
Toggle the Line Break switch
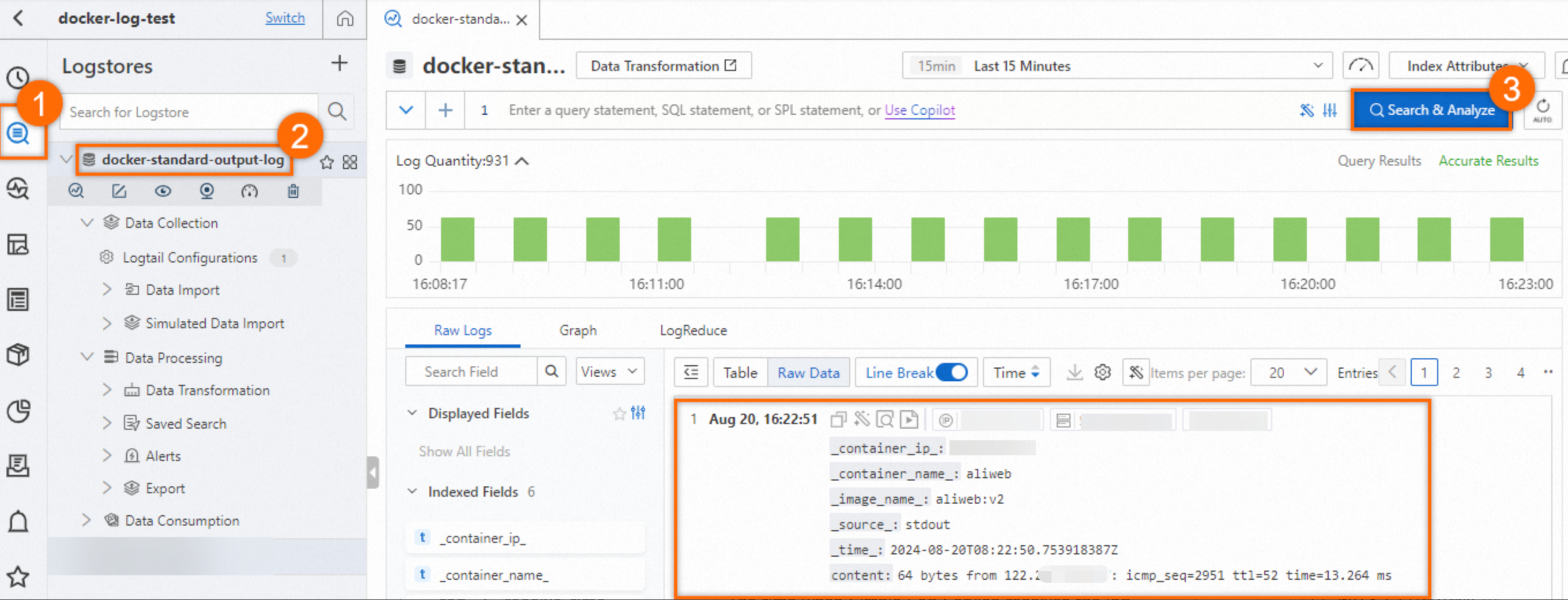(x=951, y=372)
